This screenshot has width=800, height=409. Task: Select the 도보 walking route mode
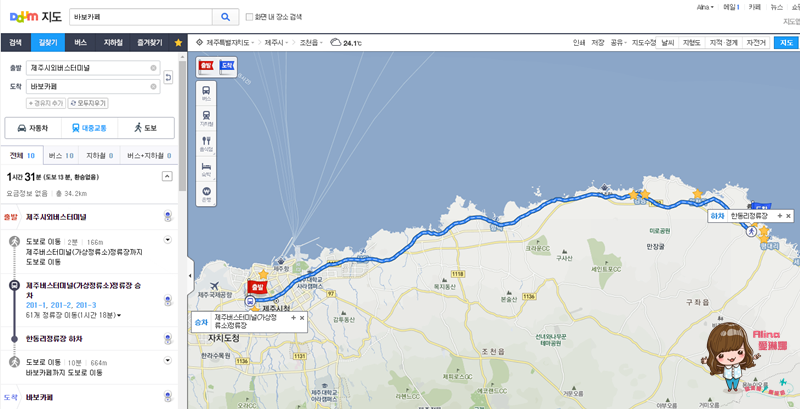(146, 128)
